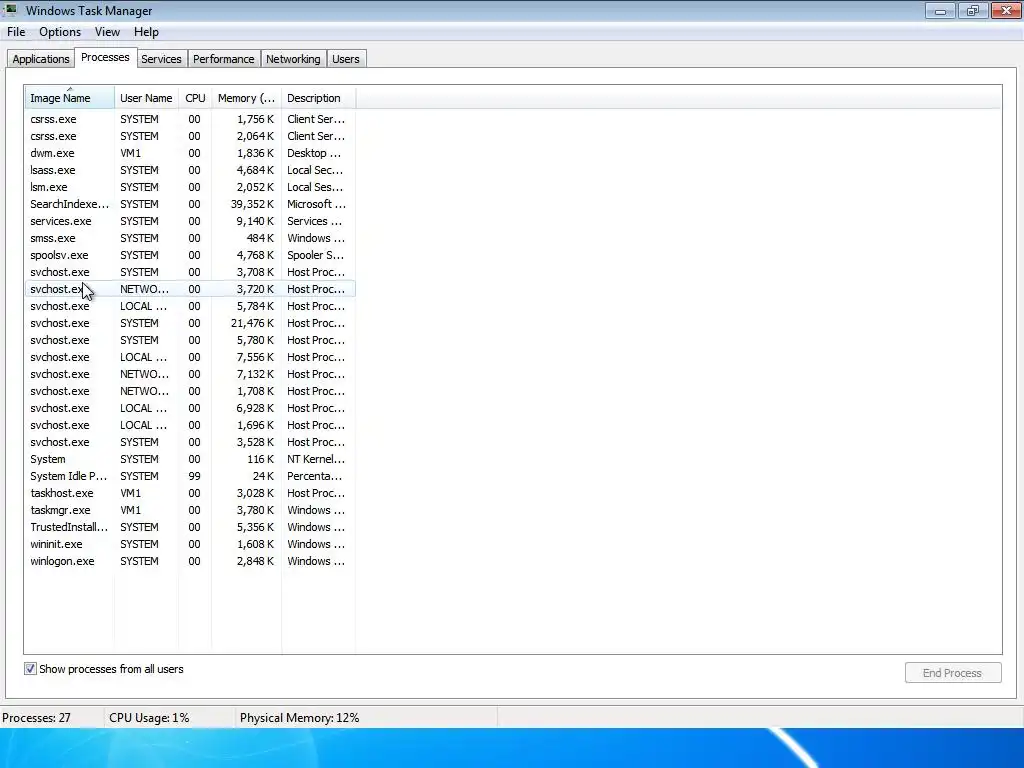Select the services.exe process
The height and width of the screenshot is (768, 1024).
click(x=190, y=221)
